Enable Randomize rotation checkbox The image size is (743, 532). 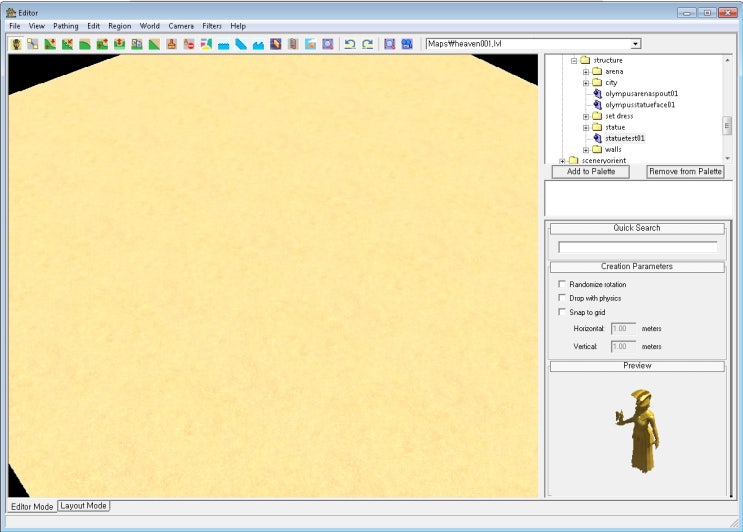pyautogui.click(x=562, y=284)
